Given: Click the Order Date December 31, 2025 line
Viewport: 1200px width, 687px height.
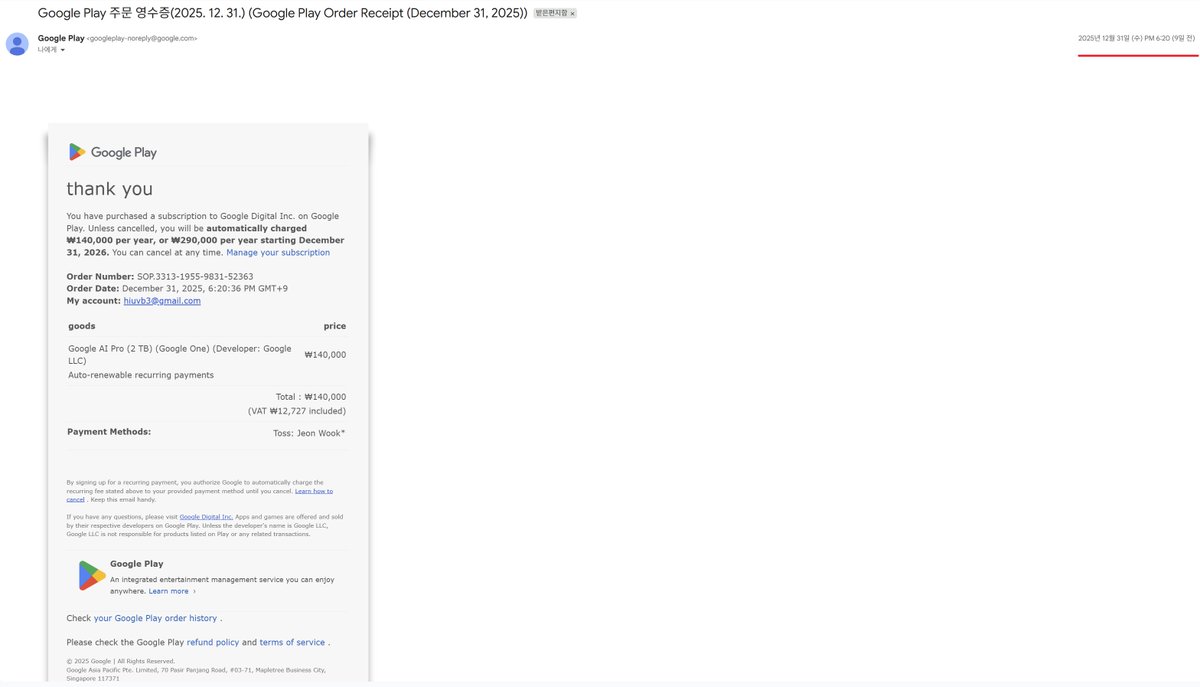Looking at the screenshot, I should click(177, 289).
